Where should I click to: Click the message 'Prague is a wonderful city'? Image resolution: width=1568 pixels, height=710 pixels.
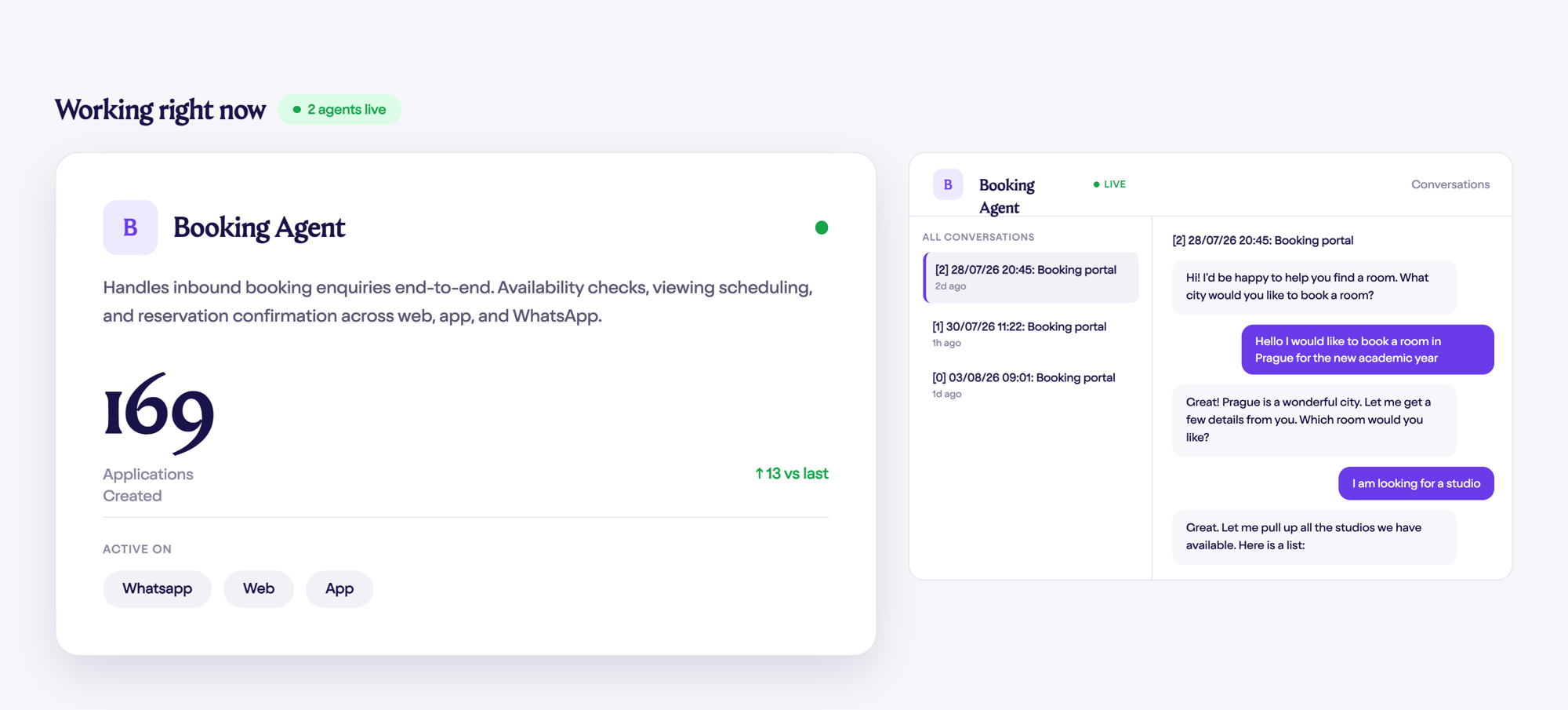1314,420
